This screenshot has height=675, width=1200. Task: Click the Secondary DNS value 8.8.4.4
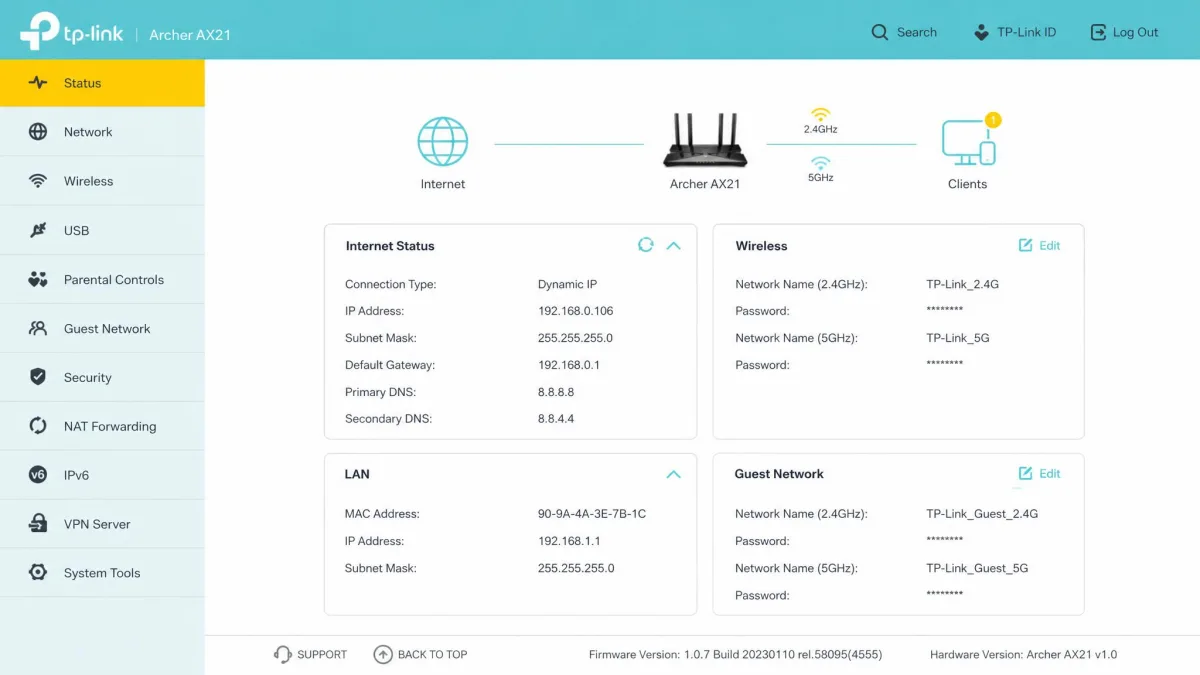556,419
